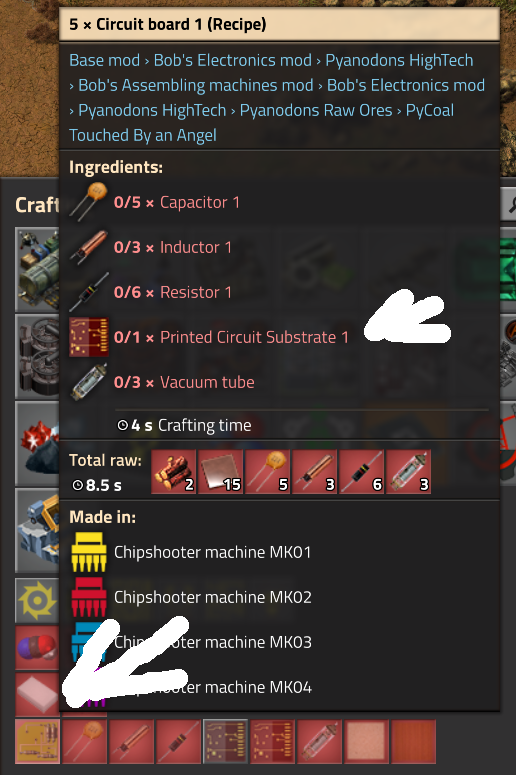516x775 pixels.
Task: Click the highlighted grey circuit substrate slot
Action: tap(225, 741)
